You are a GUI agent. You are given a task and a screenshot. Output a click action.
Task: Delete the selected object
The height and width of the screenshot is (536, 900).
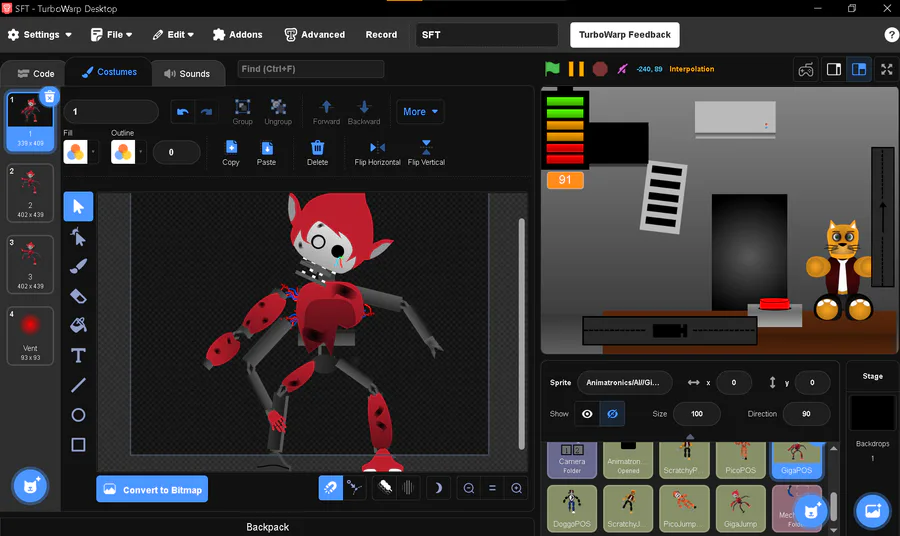(x=317, y=153)
